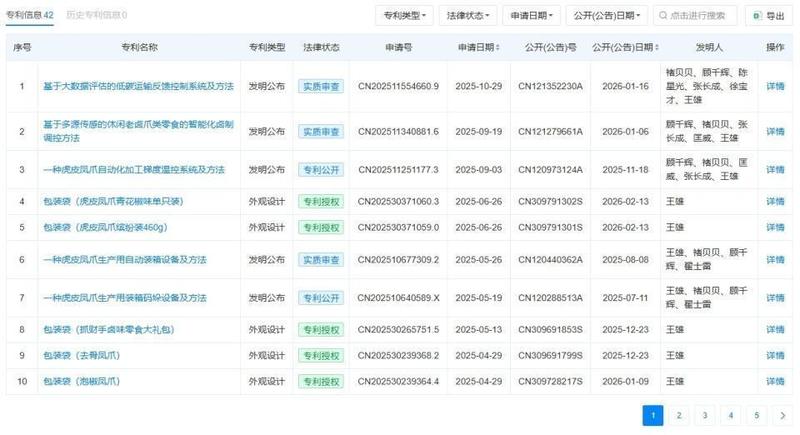Click 详情 for row 3
The height and width of the screenshot is (435, 800).
point(775,169)
